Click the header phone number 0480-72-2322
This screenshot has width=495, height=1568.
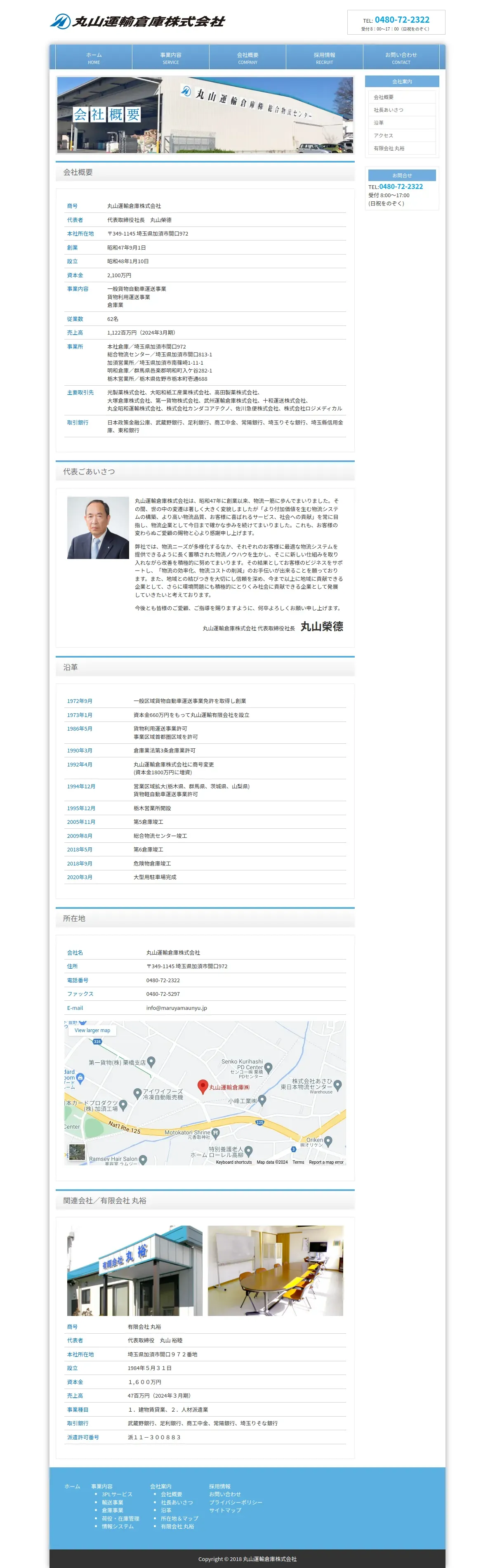pyautogui.click(x=402, y=19)
